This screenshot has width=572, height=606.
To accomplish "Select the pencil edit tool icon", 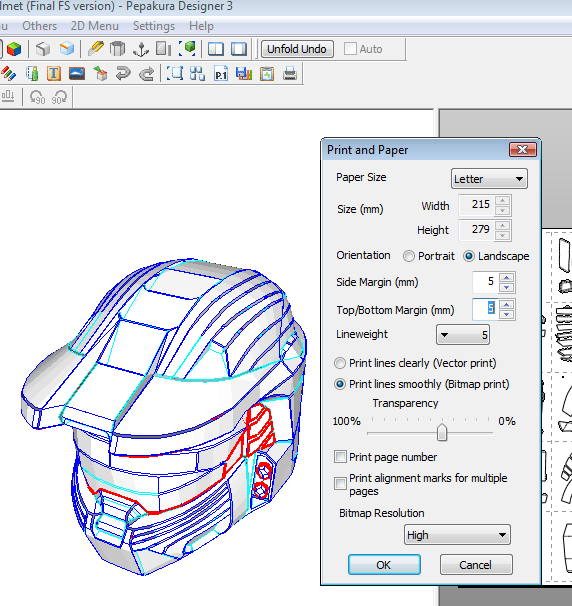I will tap(95, 49).
